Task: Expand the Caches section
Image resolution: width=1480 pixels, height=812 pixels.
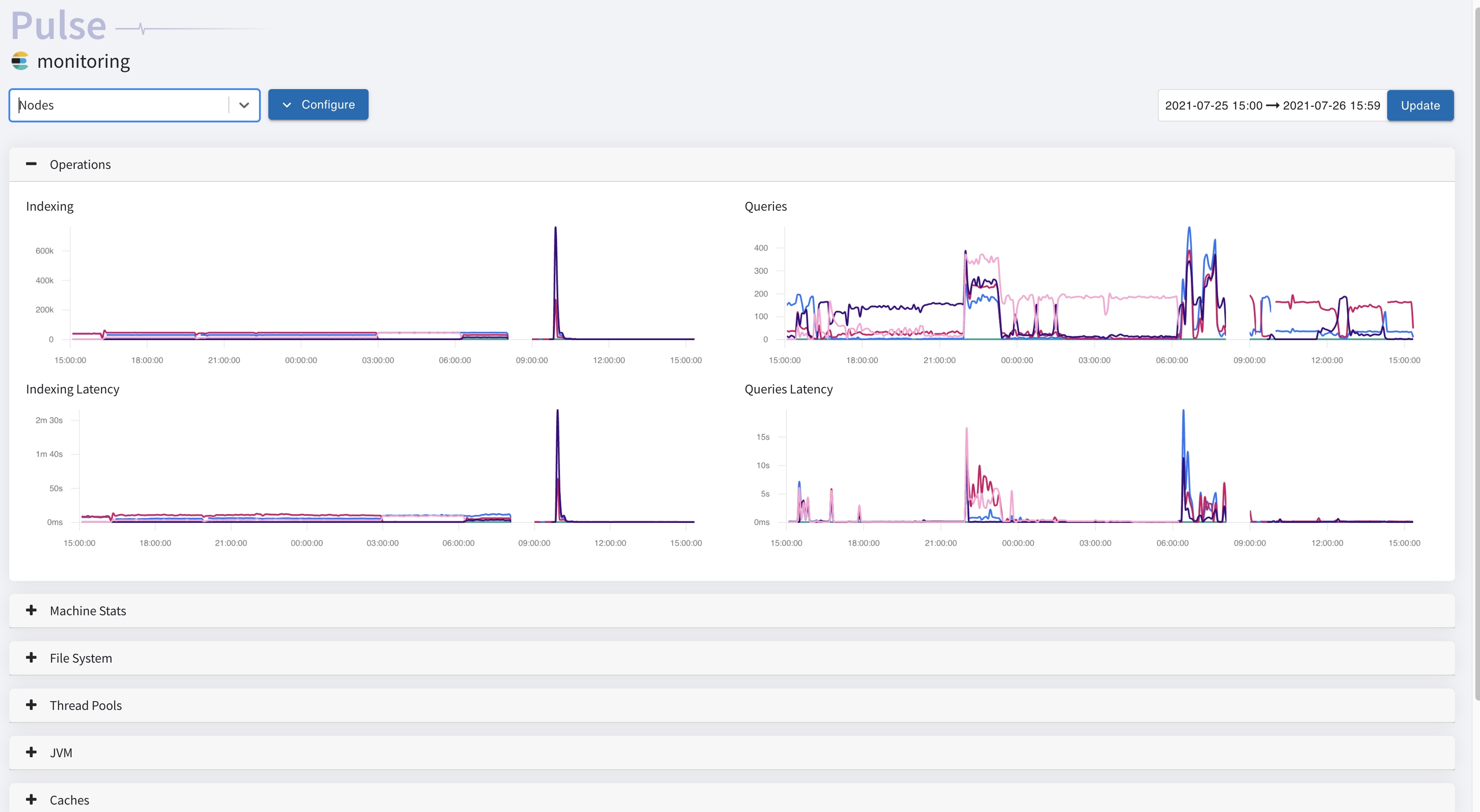Action: click(30, 799)
